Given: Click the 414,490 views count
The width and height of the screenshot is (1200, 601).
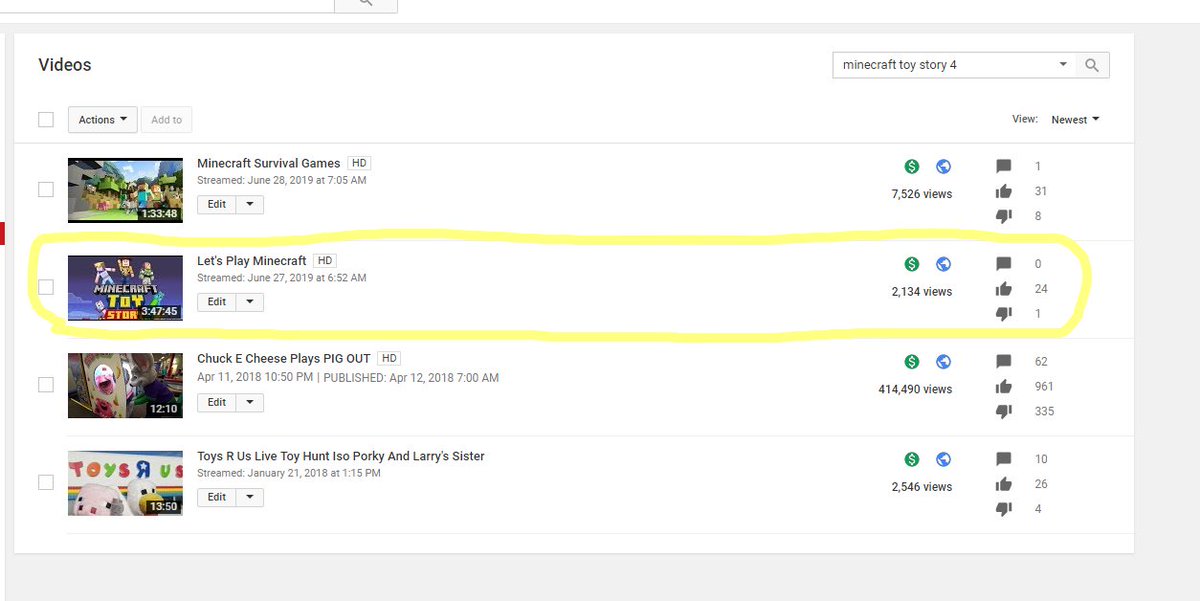Looking at the screenshot, I should (x=915, y=389).
